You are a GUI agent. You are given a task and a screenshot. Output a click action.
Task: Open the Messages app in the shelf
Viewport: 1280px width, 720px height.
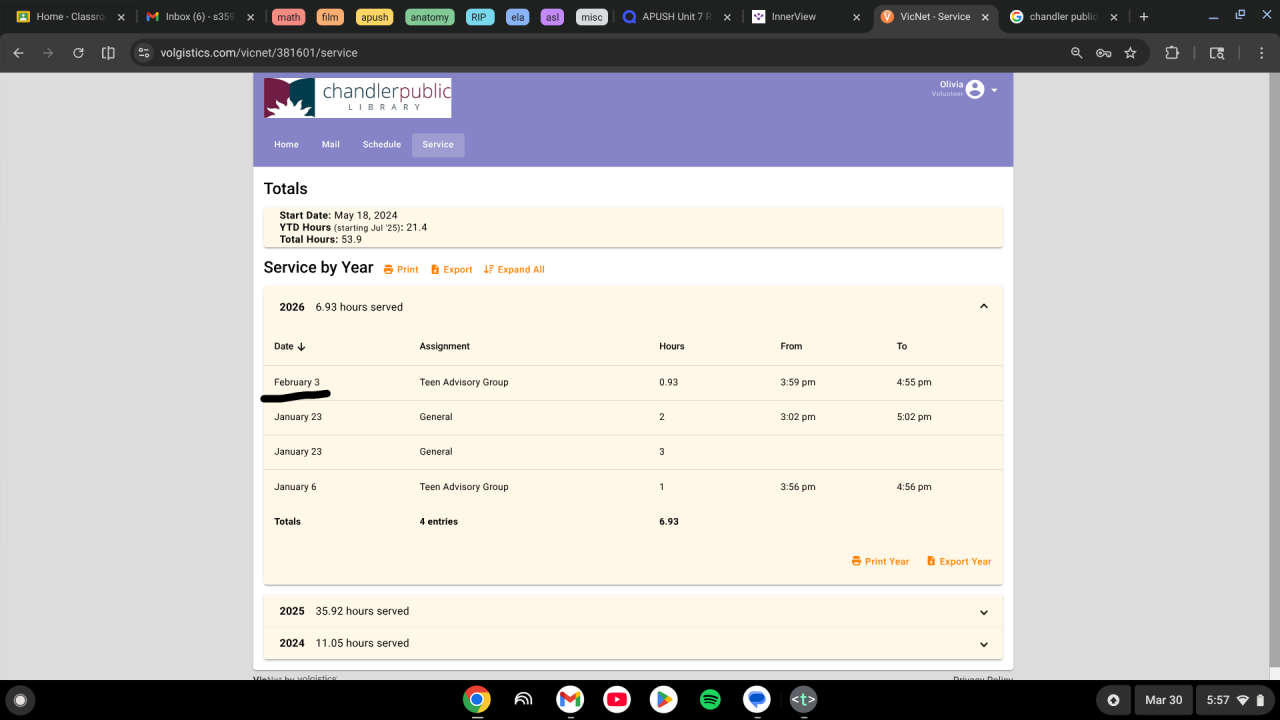757,700
